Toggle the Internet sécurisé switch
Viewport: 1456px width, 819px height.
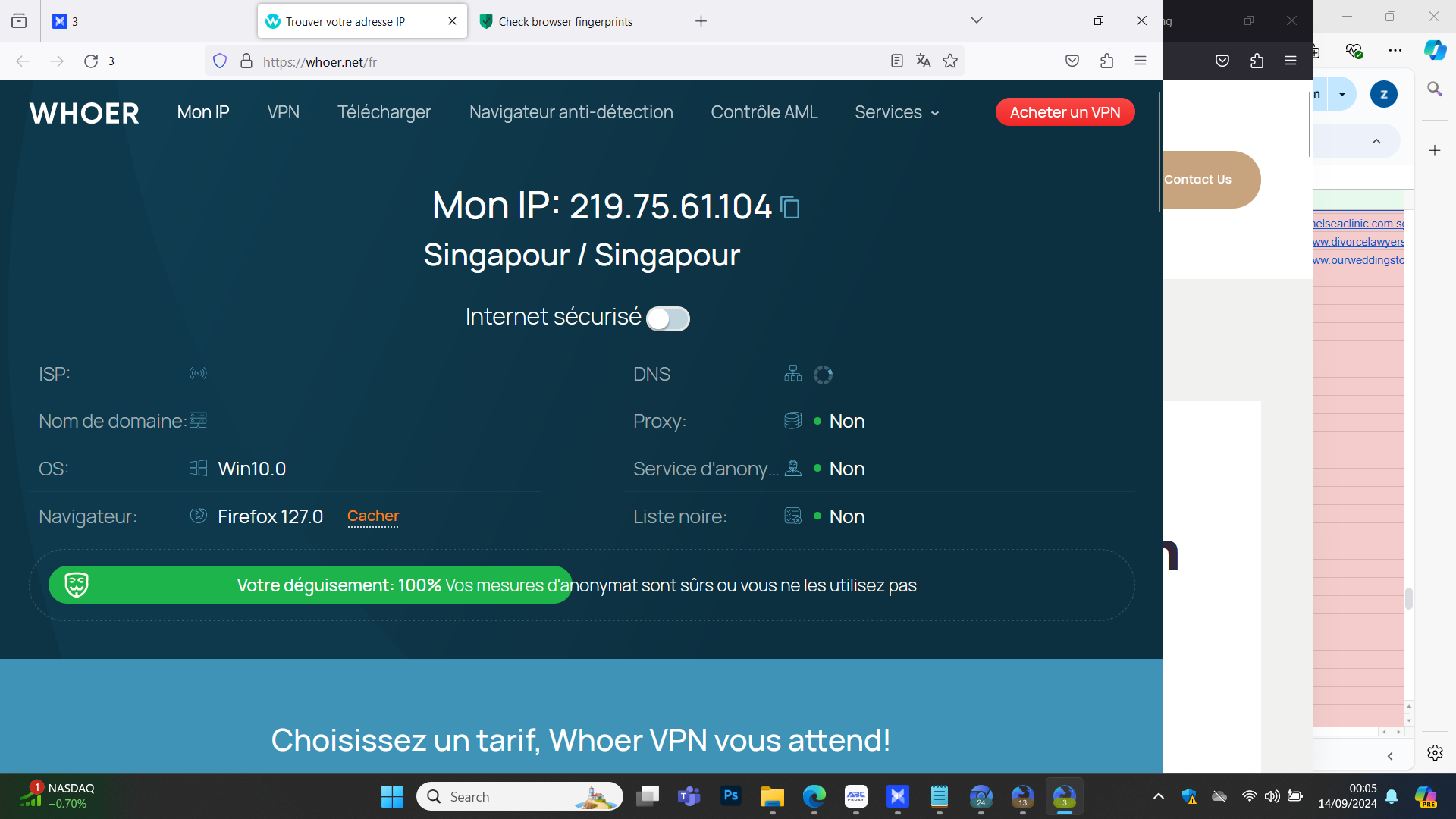coord(668,318)
